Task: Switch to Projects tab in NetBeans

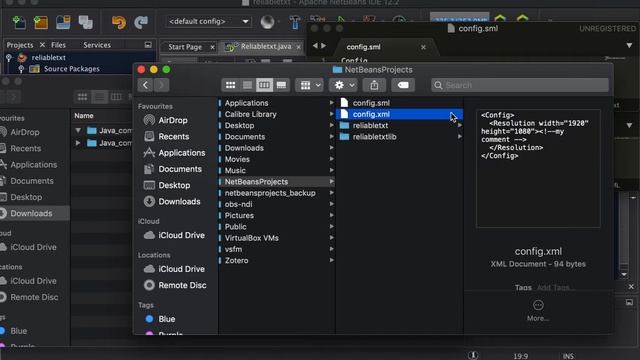Action: tap(20, 45)
